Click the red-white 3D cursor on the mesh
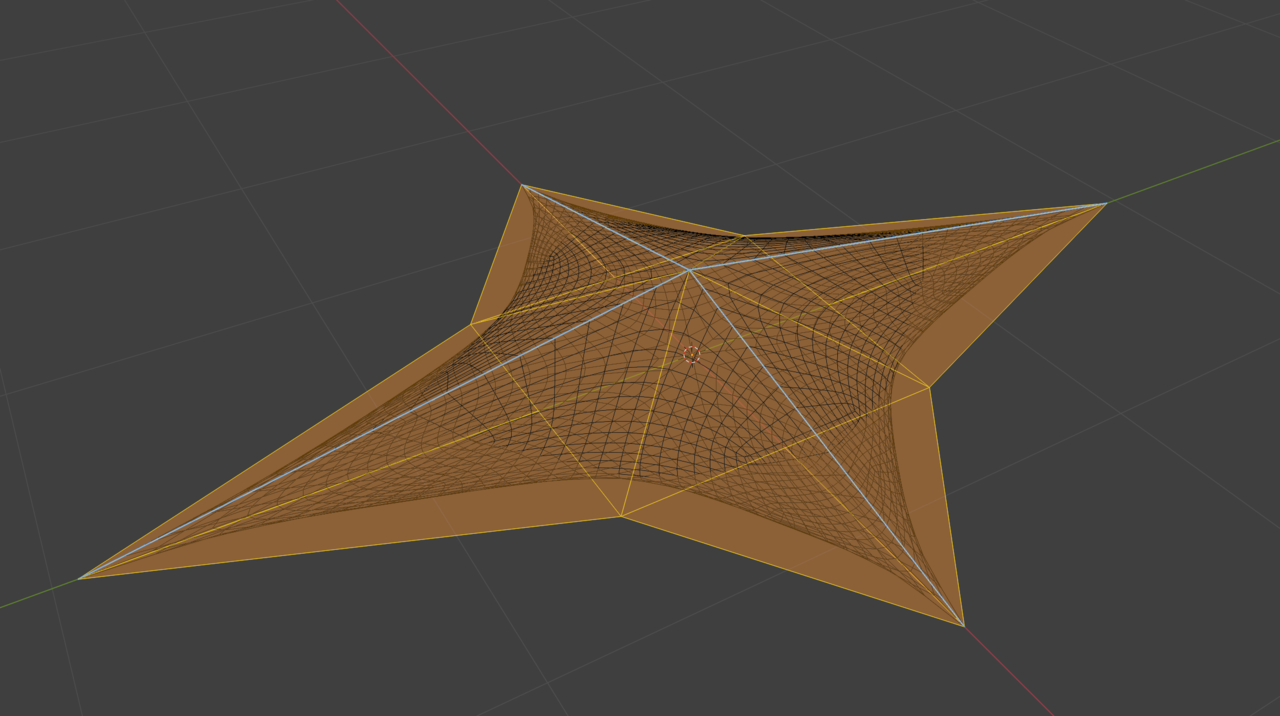This screenshot has width=1280, height=716. (691, 354)
